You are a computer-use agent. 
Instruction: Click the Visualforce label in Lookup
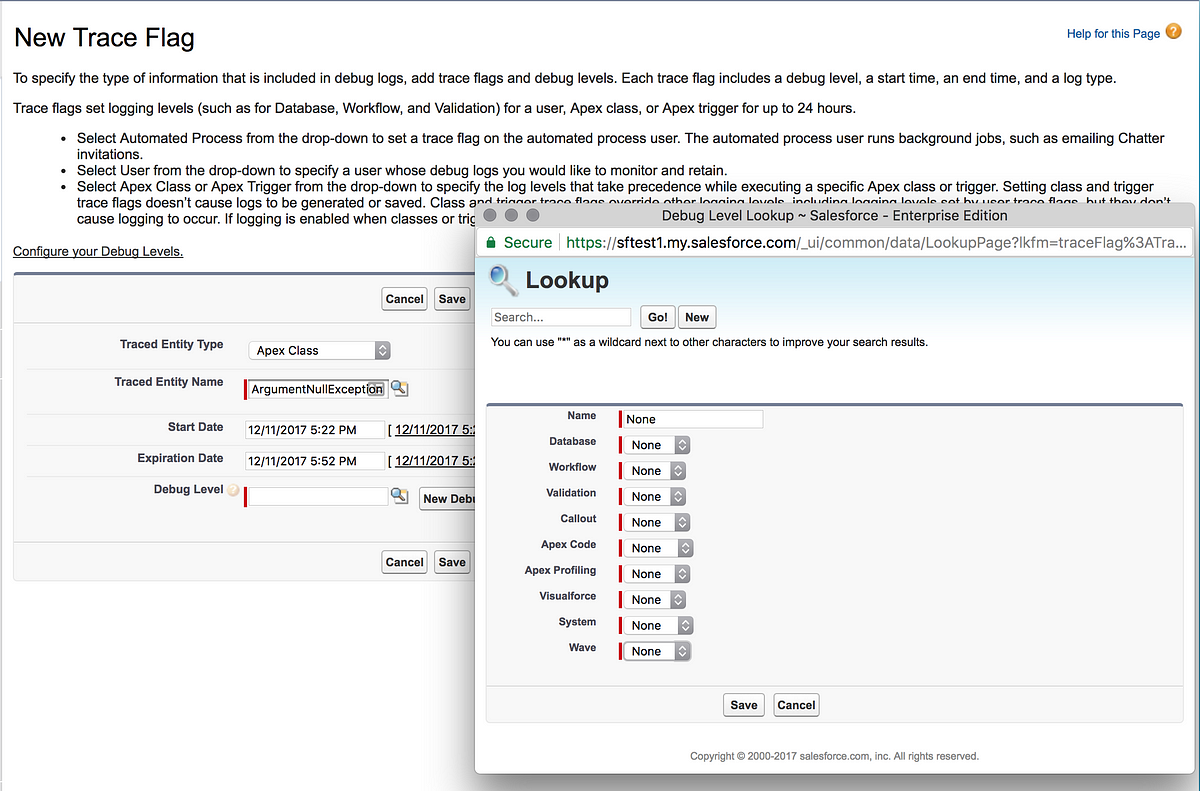[x=568, y=596]
